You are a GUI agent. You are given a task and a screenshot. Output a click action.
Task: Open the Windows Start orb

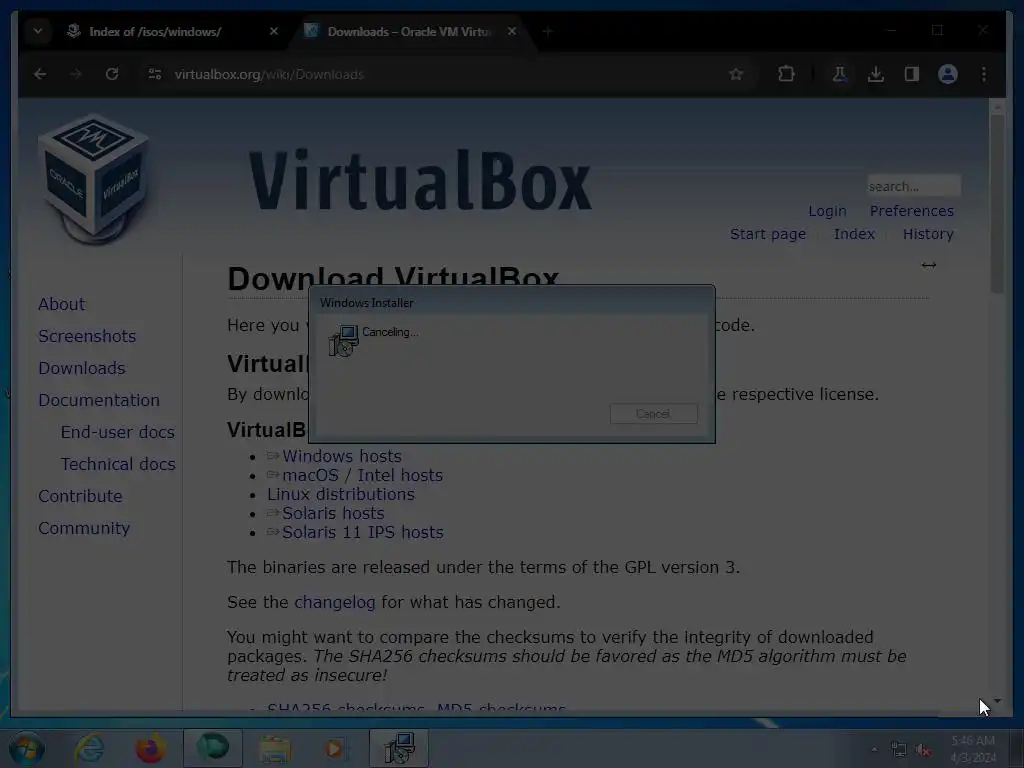pos(26,748)
